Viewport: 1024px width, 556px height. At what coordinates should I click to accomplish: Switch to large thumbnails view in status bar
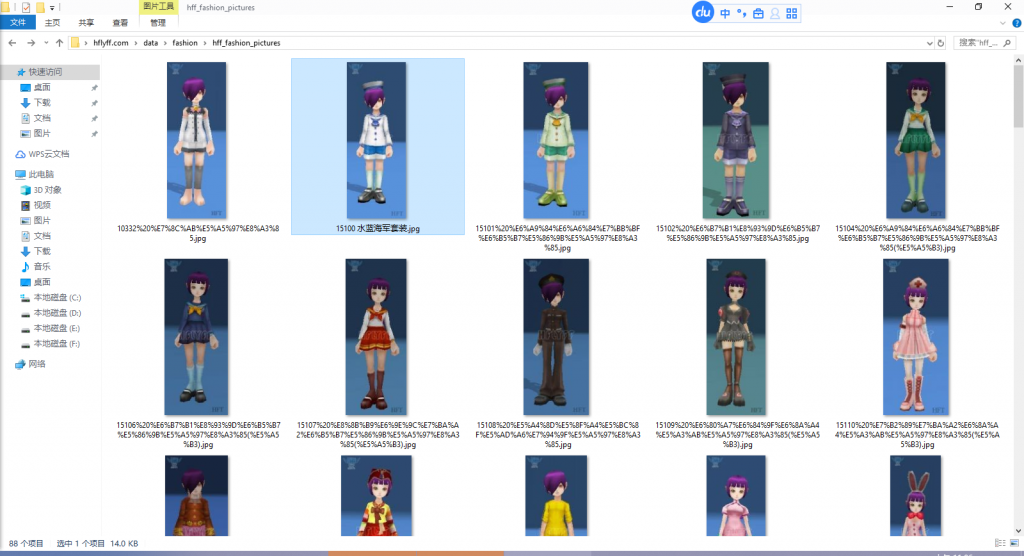click(x=1014, y=543)
